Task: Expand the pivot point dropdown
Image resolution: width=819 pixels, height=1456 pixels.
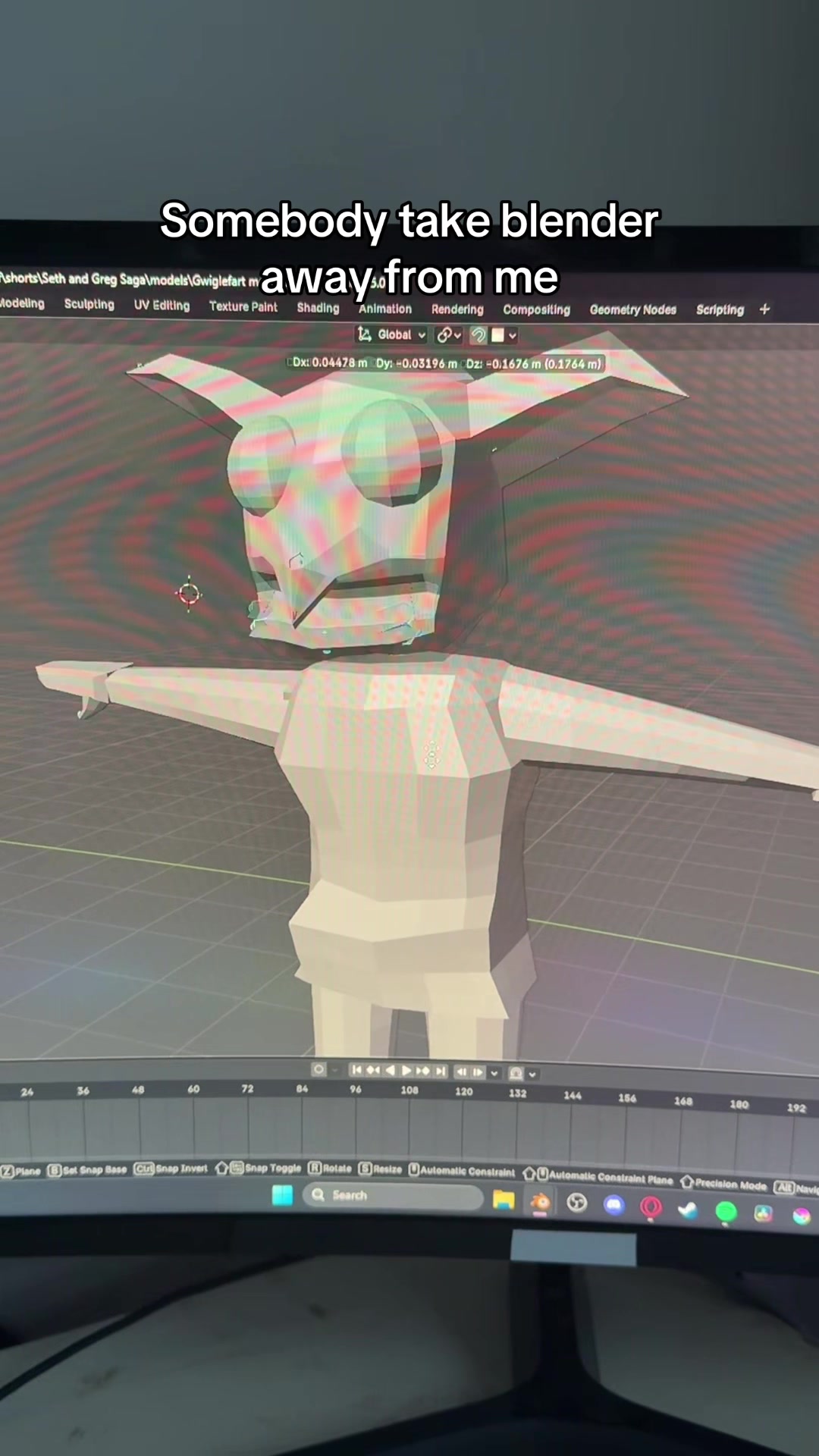Action: pyautogui.click(x=449, y=334)
